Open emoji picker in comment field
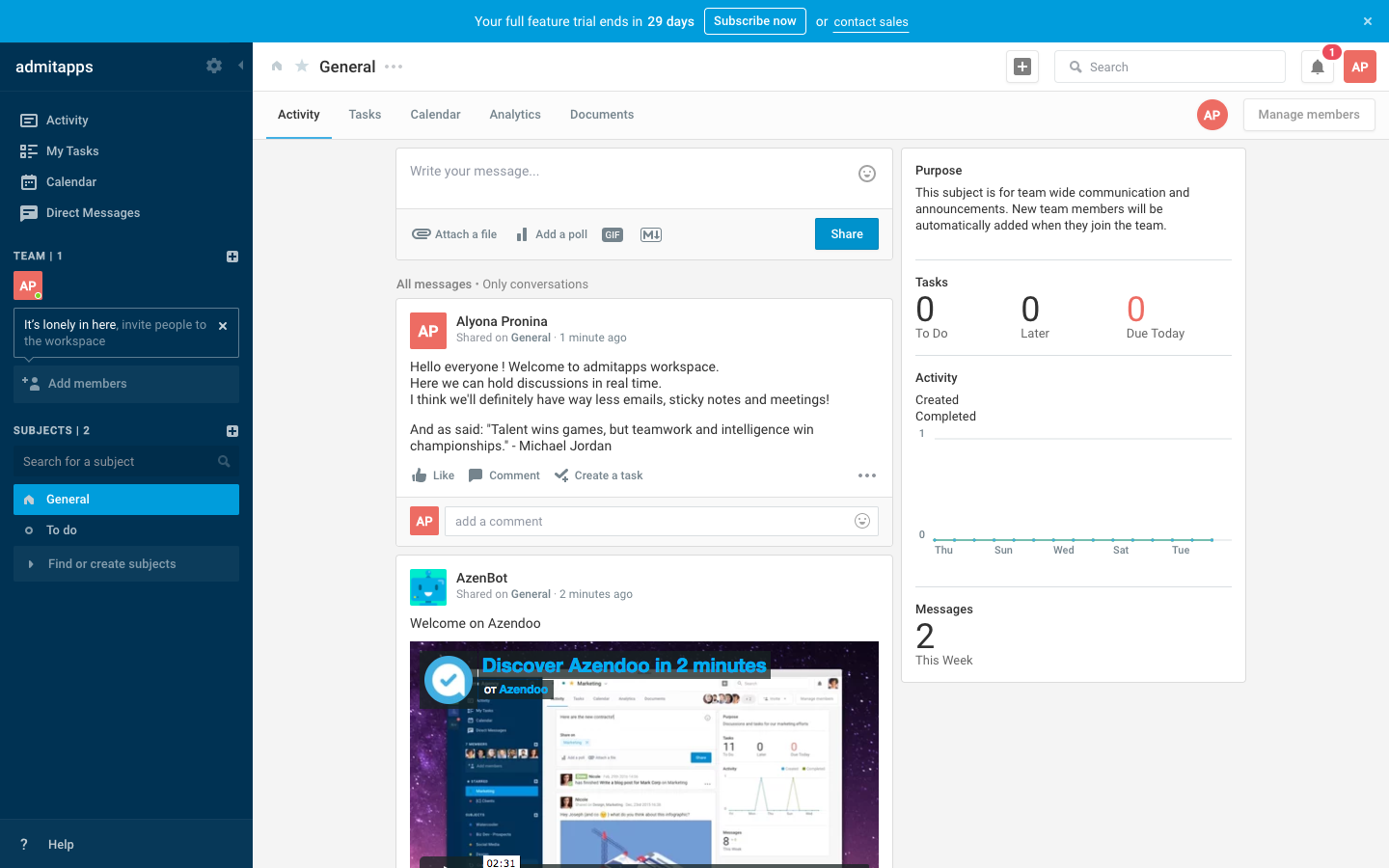1389x868 pixels. coord(862,522)
